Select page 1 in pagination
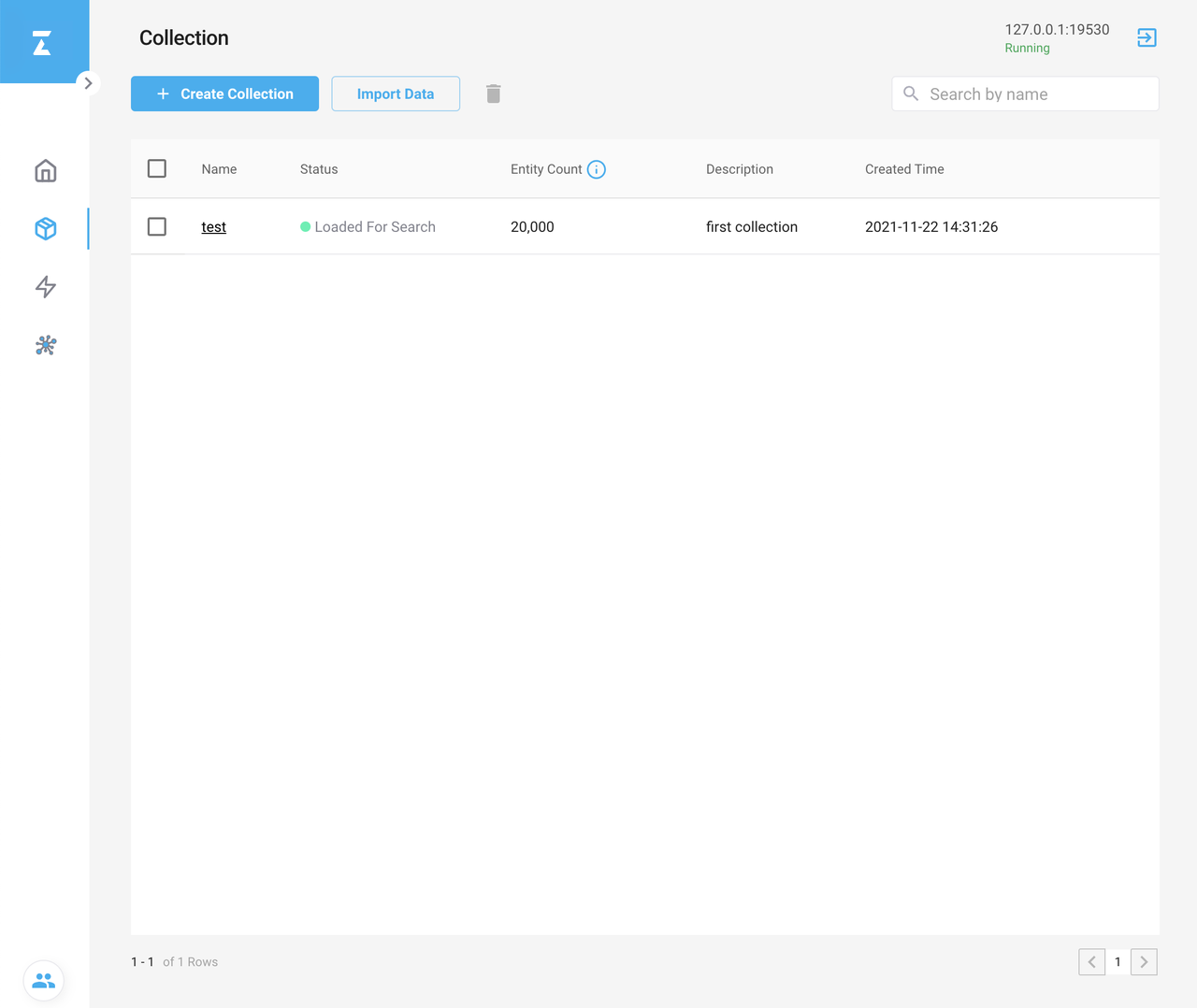The height and width of the screenshot is (1008, 1197). pyautogui.click(x=1118, y=961)
